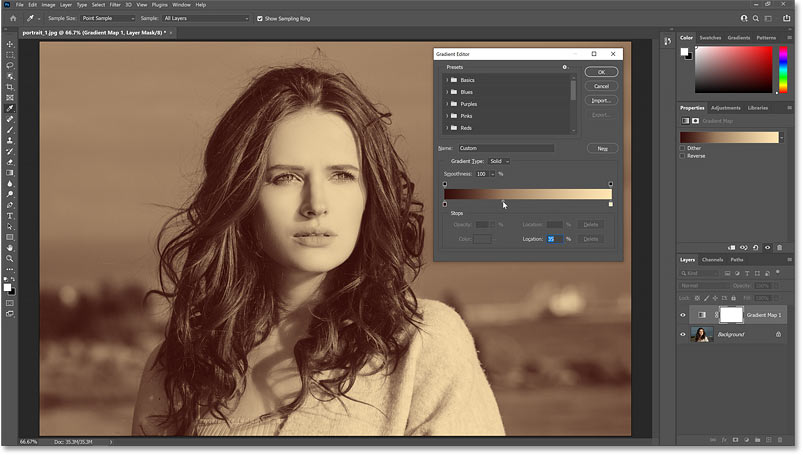Select the Gradient tool in toolbar
Screen dimensions: 803x455
pyautogui.click(x=10, y=173)
